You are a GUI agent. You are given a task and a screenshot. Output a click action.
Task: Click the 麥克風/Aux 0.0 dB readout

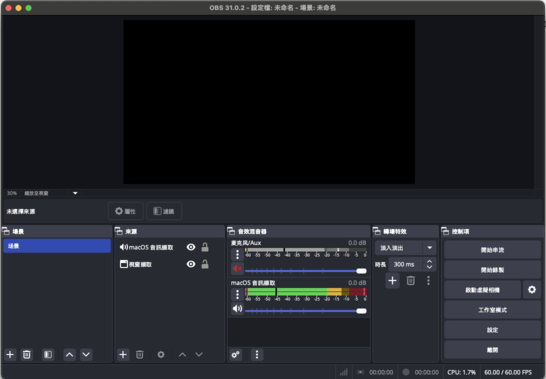coord(357,243)
